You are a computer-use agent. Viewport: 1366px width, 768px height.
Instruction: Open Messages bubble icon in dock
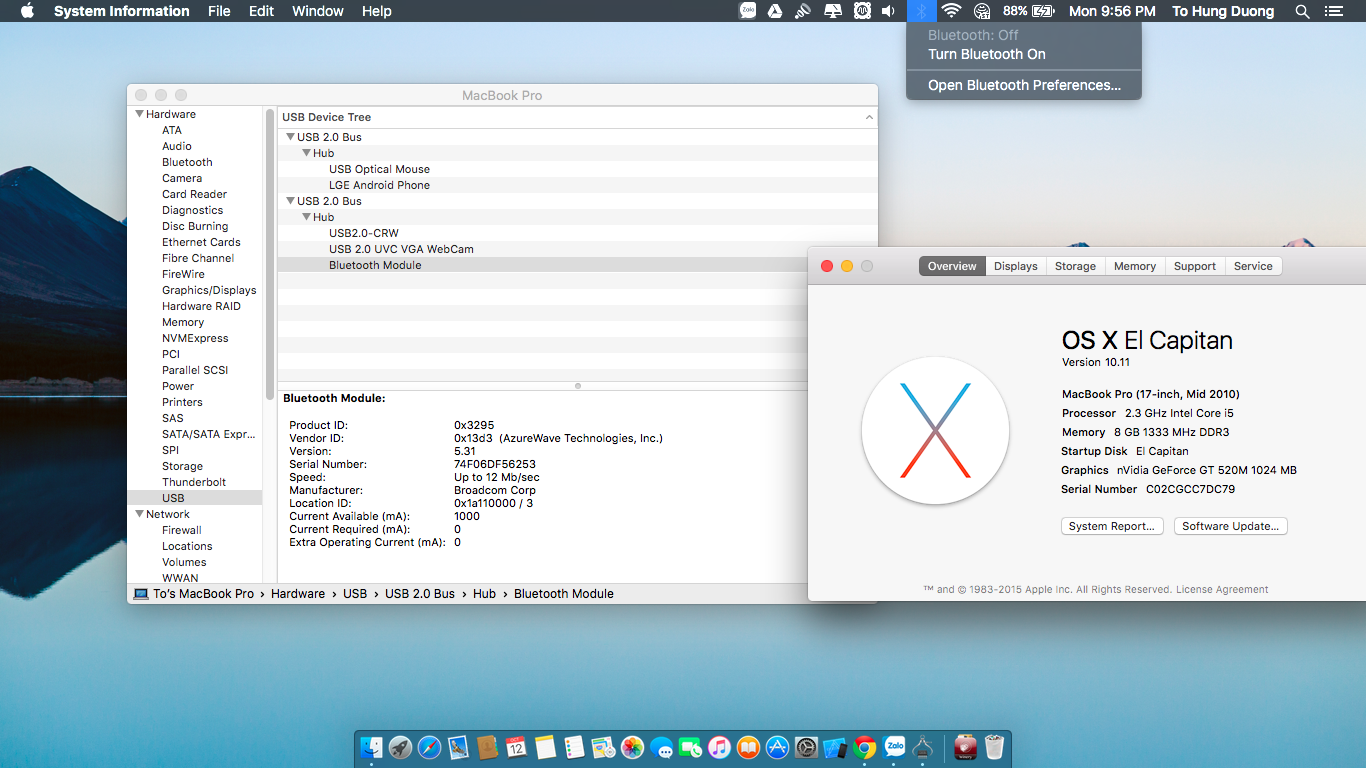pyautogui.click(x=661, y=747)
